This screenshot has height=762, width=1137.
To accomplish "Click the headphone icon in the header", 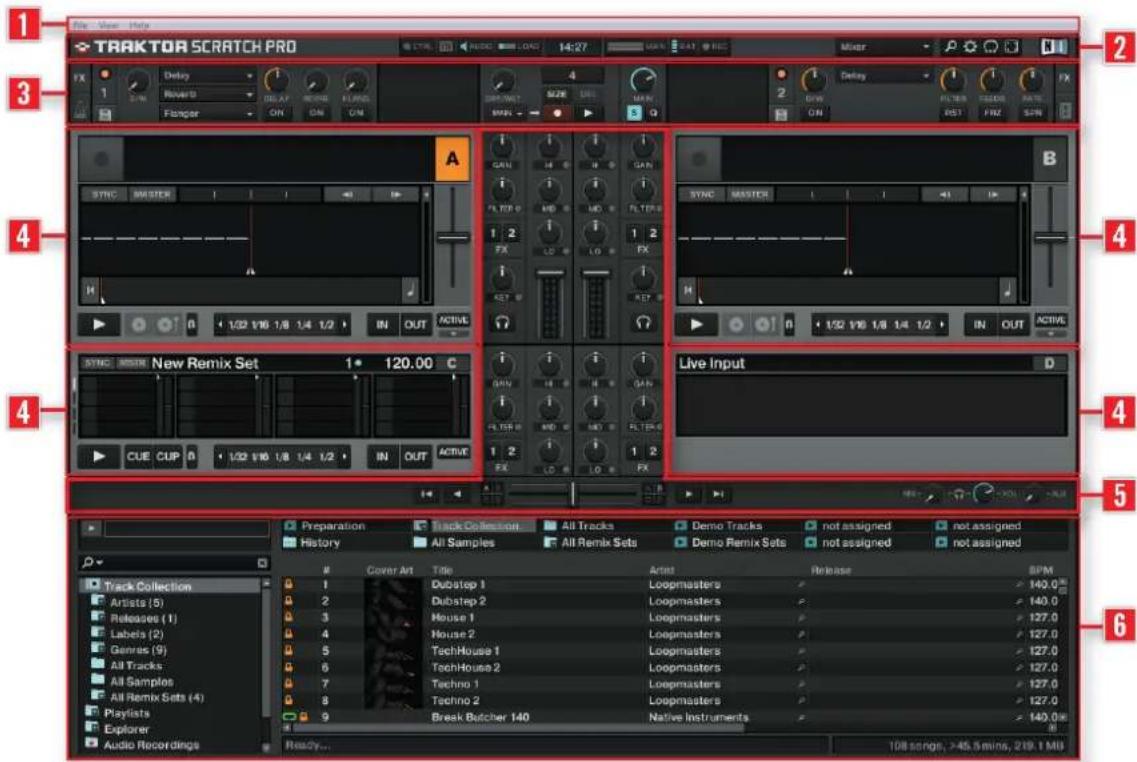I will (x=991, y=47).
